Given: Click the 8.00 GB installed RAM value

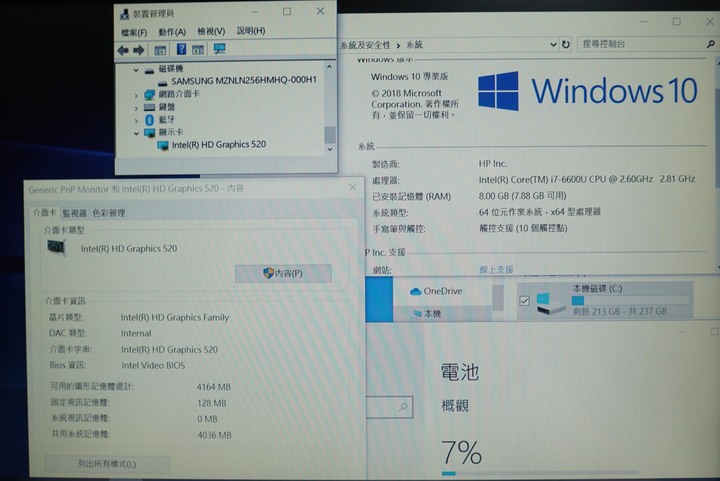Looking at the screenshot, I should pos(522,196).
